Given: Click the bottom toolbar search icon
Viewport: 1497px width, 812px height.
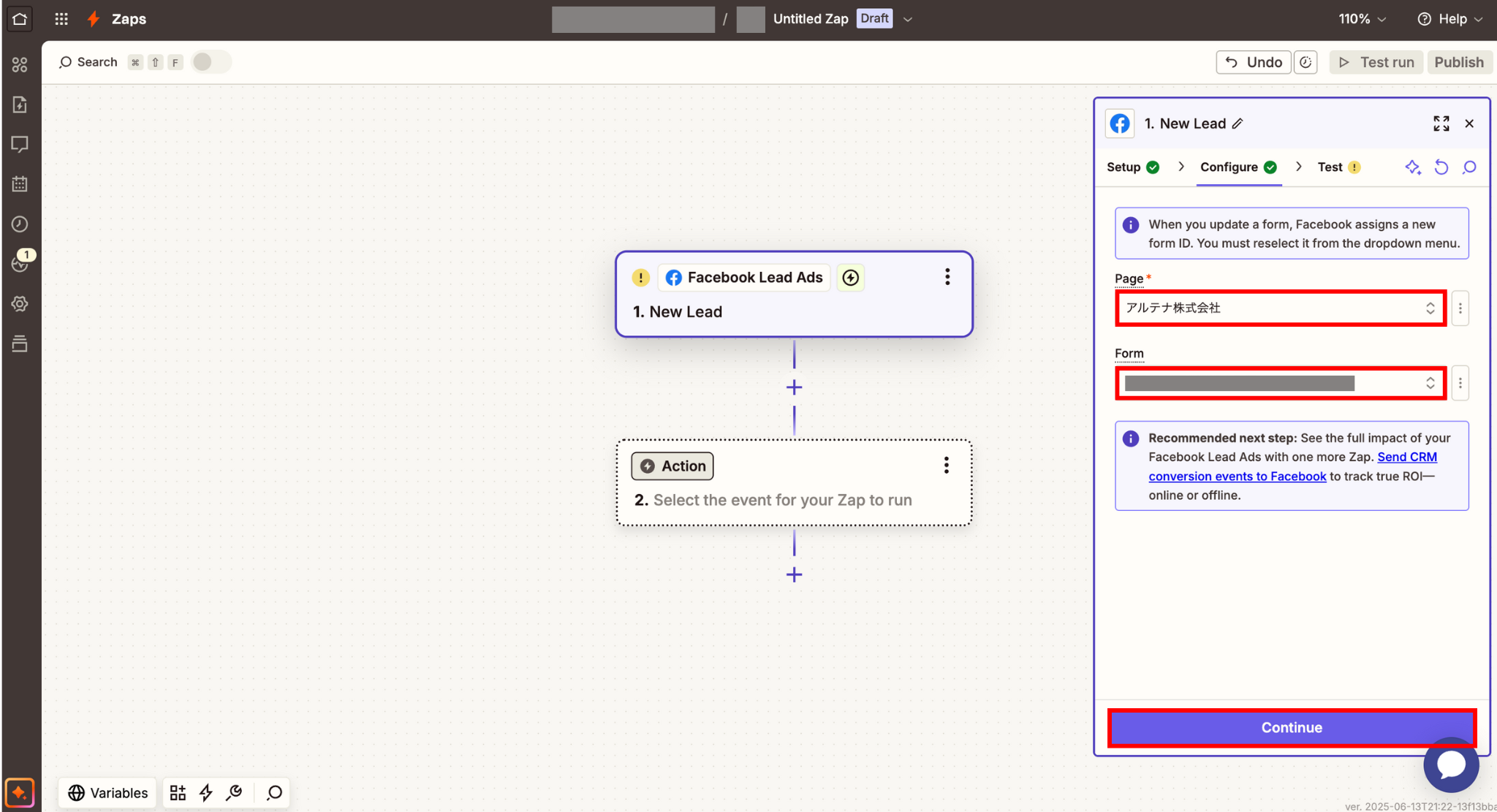Looking at the screenshot, I should tap(274, 793).
